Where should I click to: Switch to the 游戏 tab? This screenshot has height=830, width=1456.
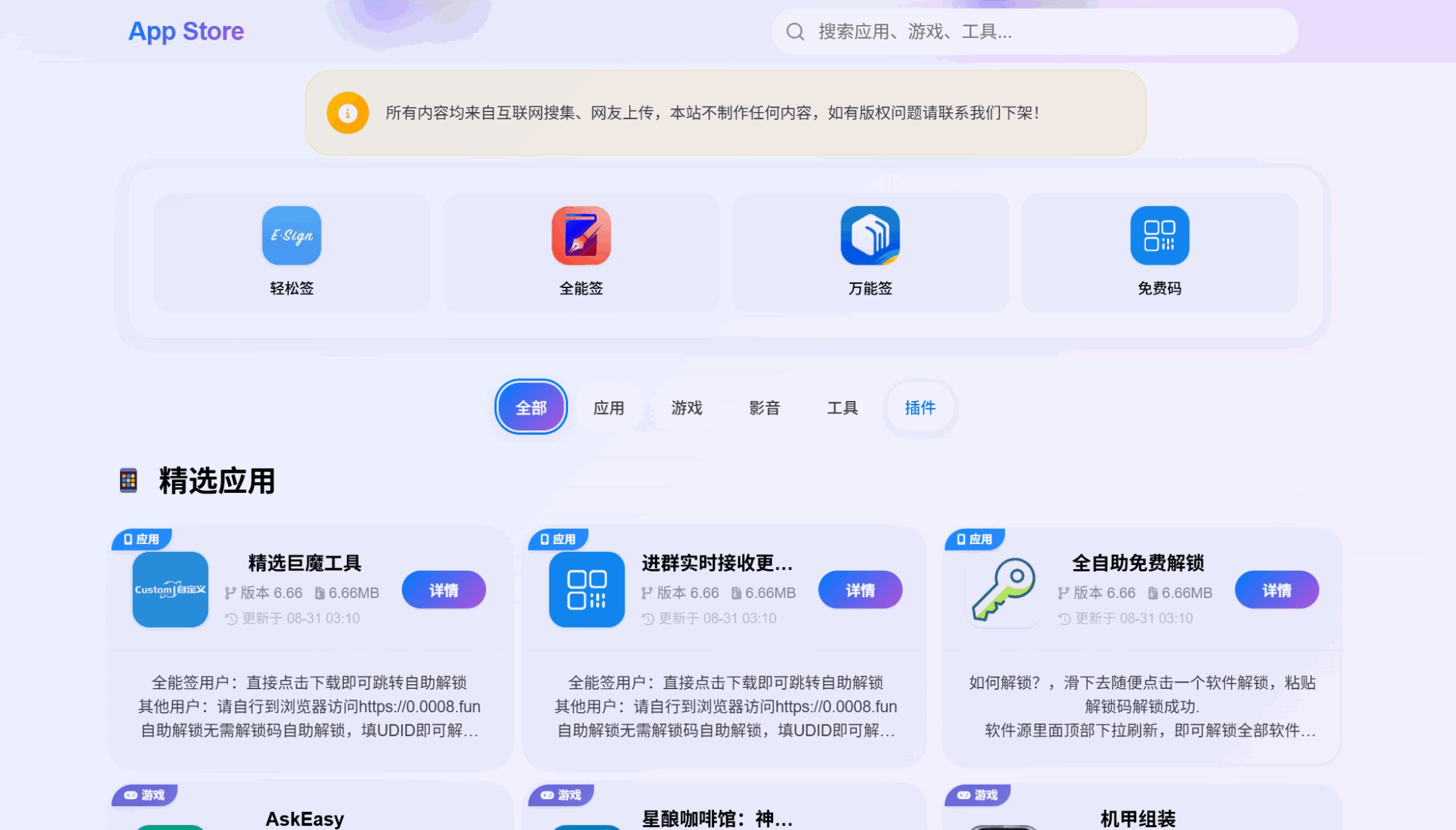point(686,407)
